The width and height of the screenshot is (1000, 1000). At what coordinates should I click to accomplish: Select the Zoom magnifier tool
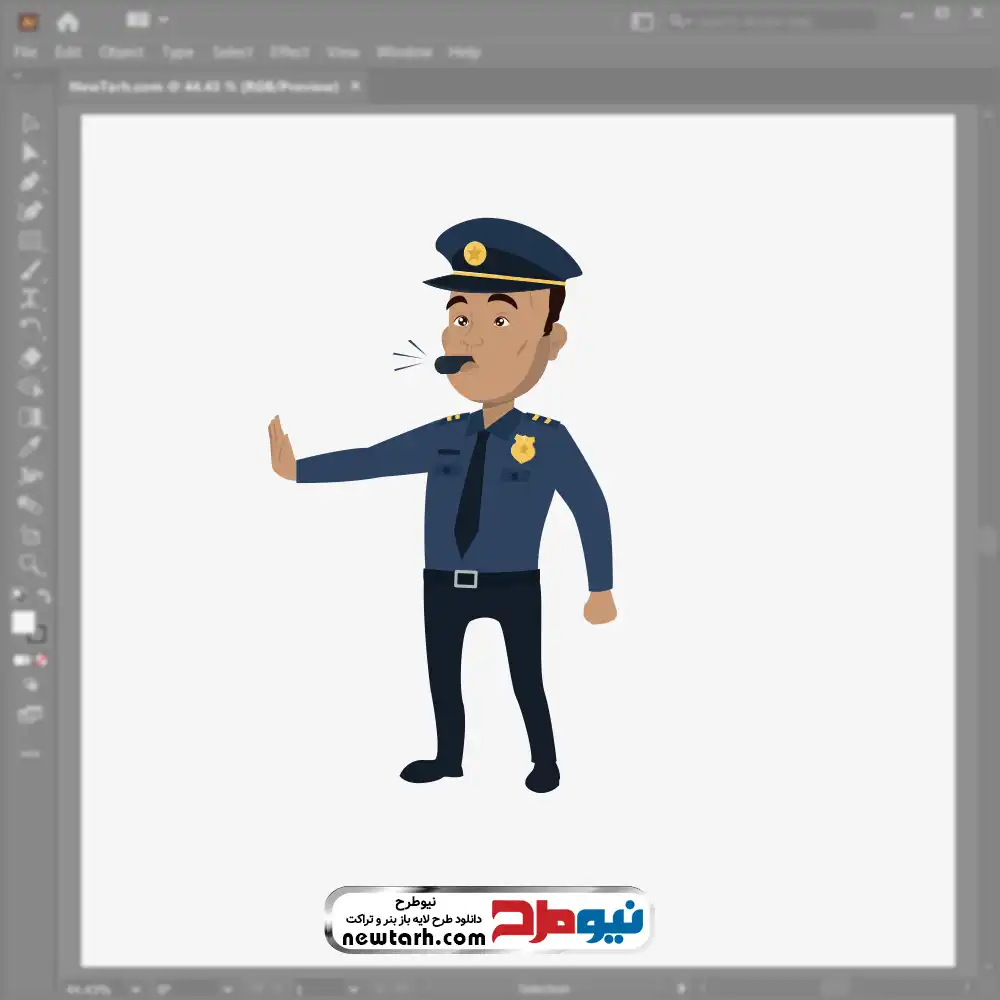pos(29,564)
